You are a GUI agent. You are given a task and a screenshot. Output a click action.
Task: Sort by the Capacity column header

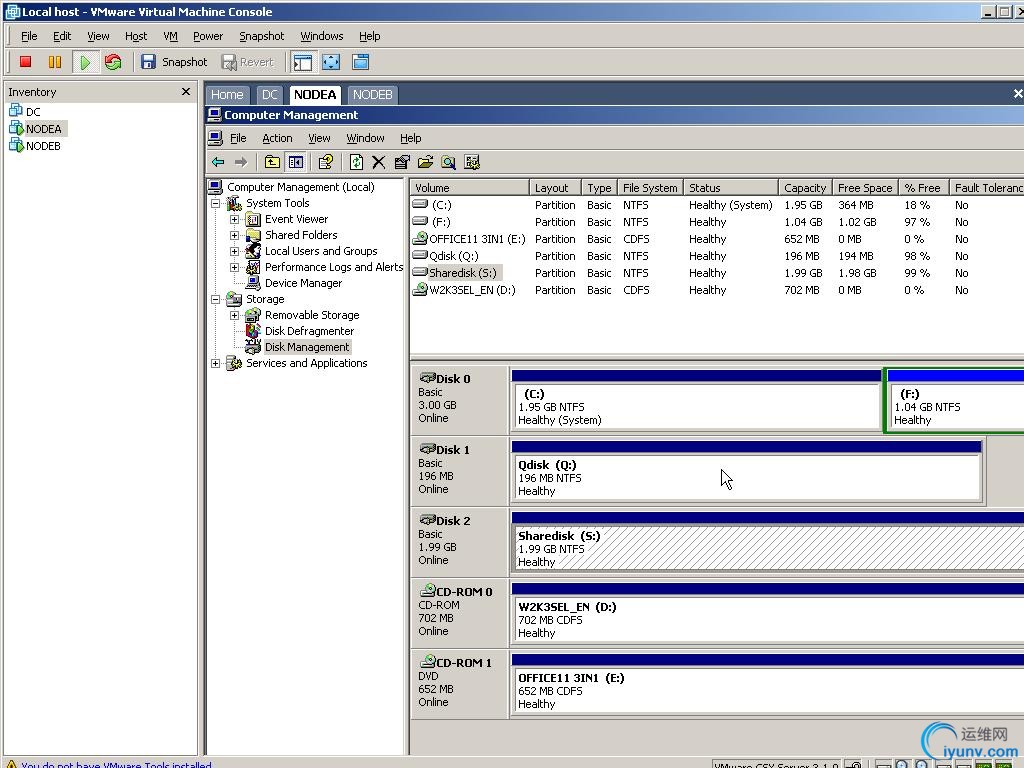[x=805, y=187]
